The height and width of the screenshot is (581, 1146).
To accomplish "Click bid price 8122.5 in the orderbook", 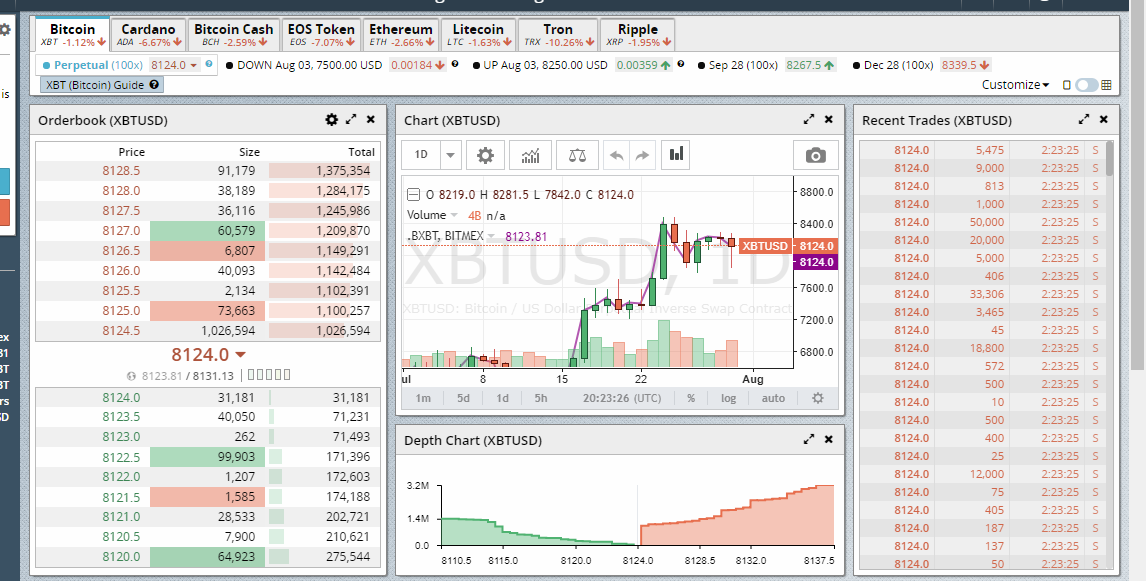I will [x=121, y=457].
